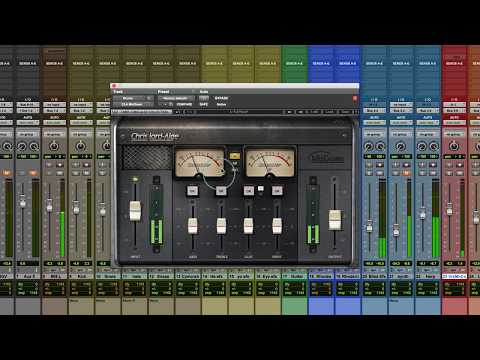Click the Save button in the Waves toolbar
The height and width of the screenshot is (360, 480).
coord(346,112)
